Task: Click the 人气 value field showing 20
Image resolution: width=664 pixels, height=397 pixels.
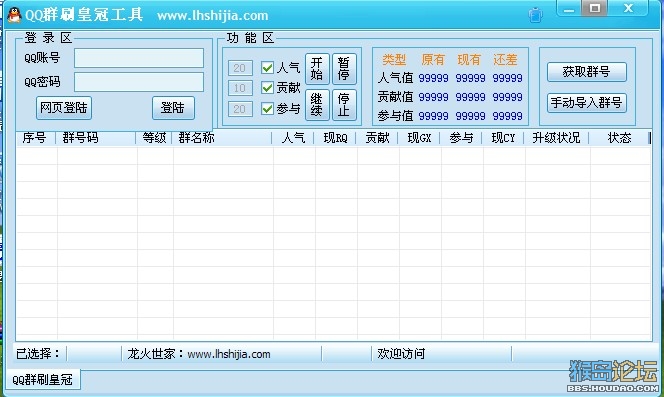Action: (240, 68)
